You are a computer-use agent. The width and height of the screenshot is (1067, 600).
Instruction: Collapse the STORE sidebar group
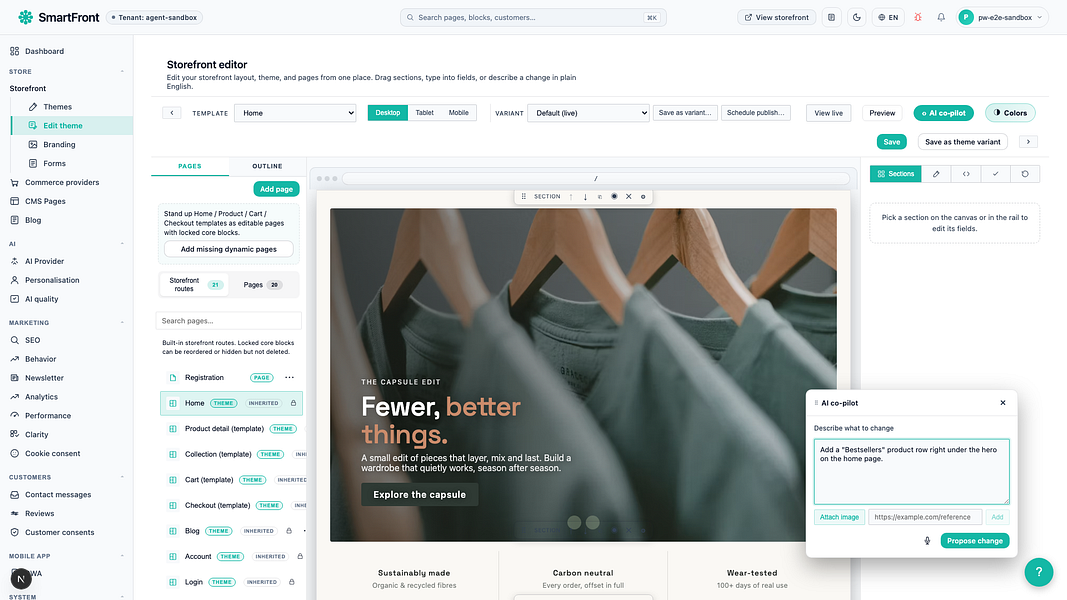[x=122, y=71]
